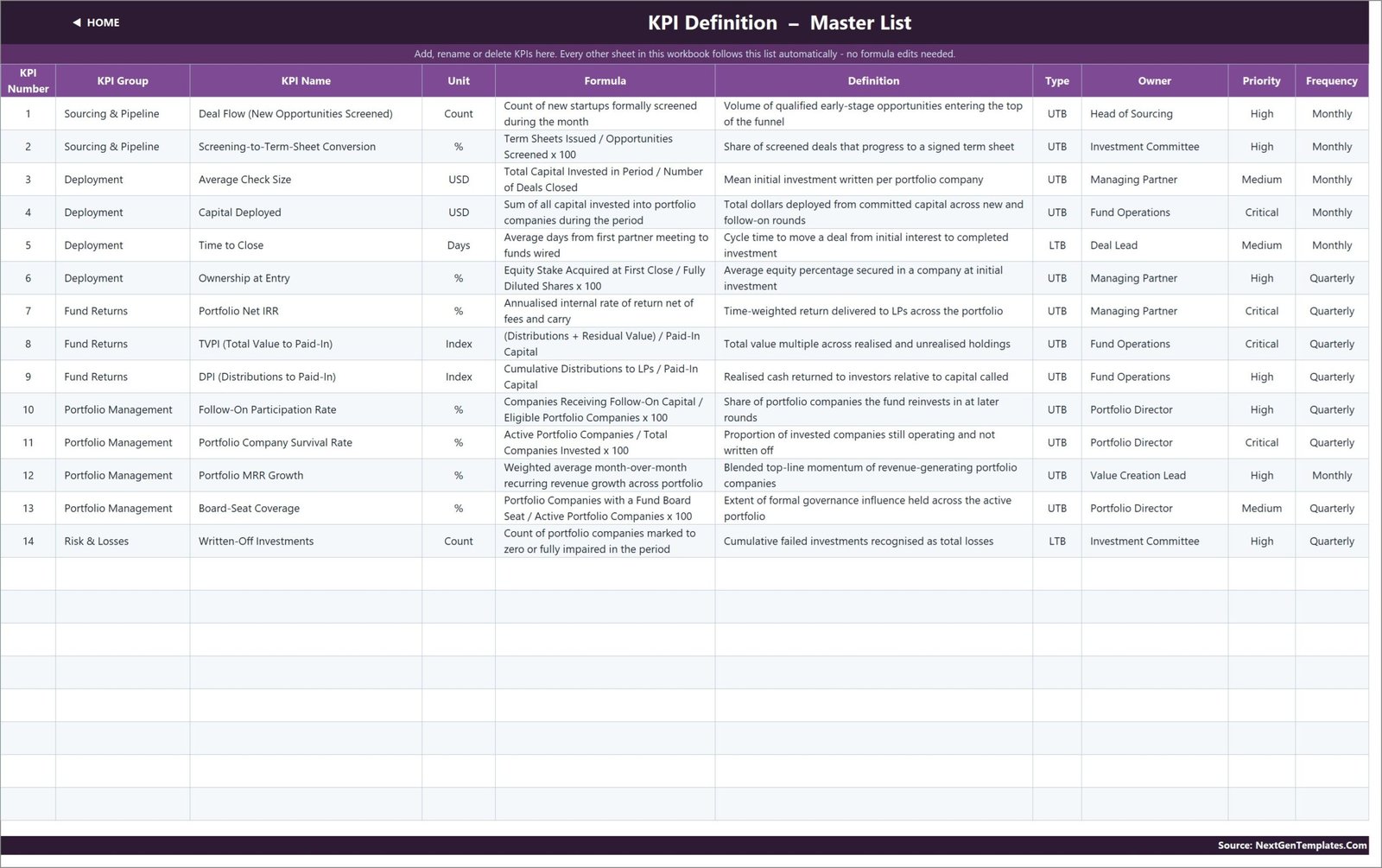Open the NextGenTemplates.Com source link
The width and height of the screenshot is (1382, 868).
pyautogui.click(x=1292, y=846)
